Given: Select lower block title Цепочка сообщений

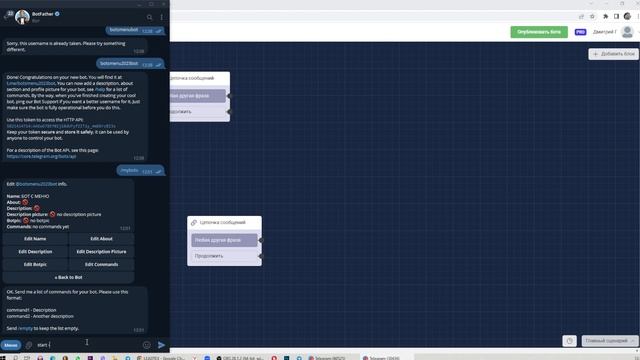Looking at the screenshot, I should 222,222.
